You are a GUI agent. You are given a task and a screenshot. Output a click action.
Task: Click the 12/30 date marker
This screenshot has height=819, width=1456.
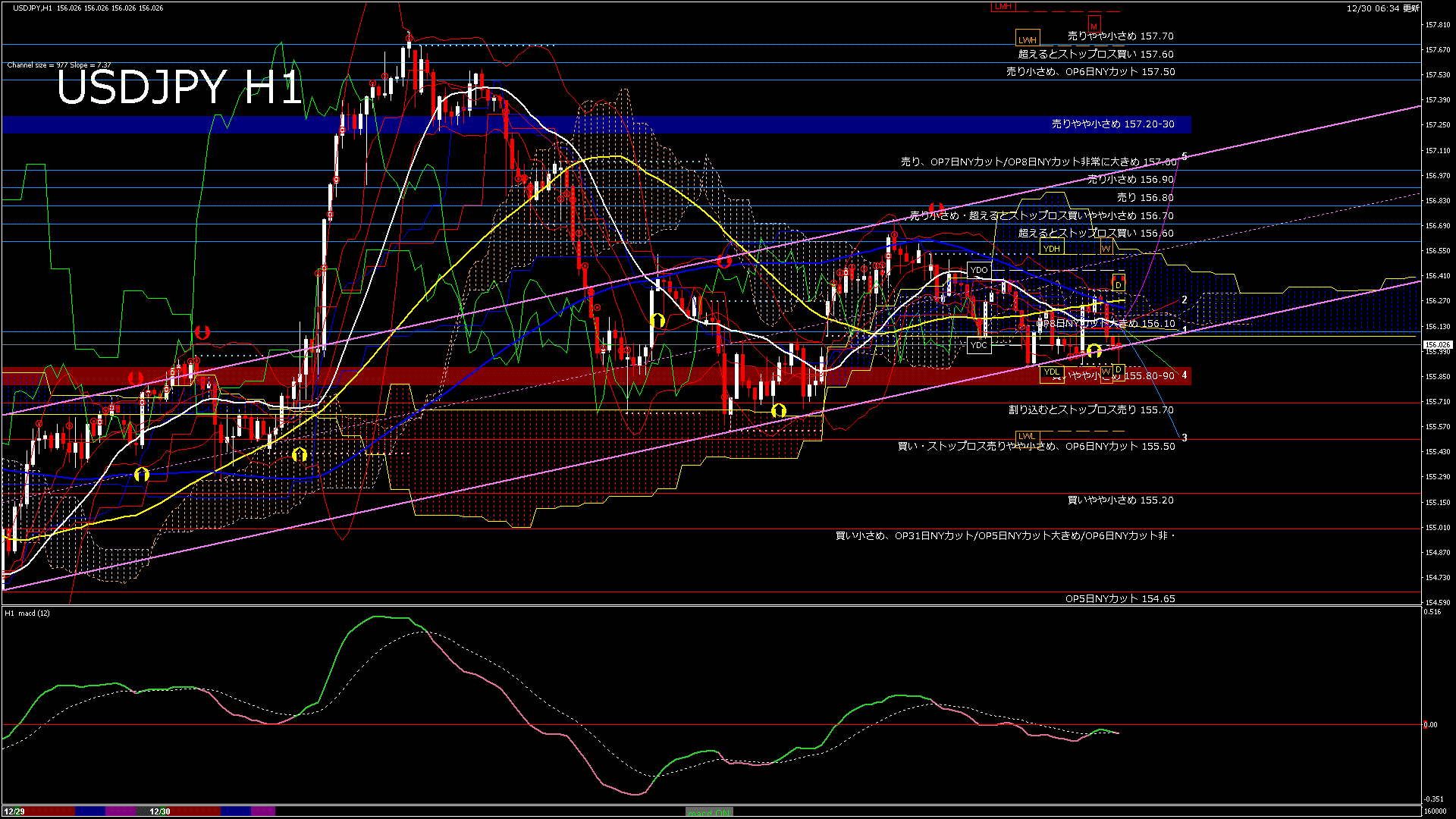pos(160,811)
